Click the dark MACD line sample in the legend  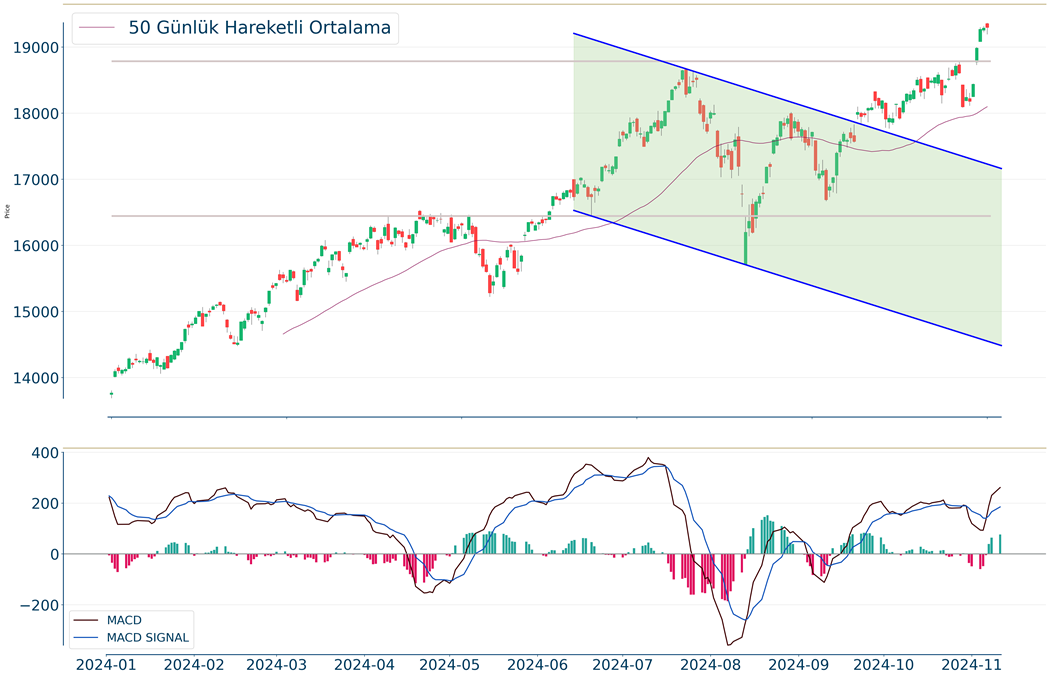84,620
